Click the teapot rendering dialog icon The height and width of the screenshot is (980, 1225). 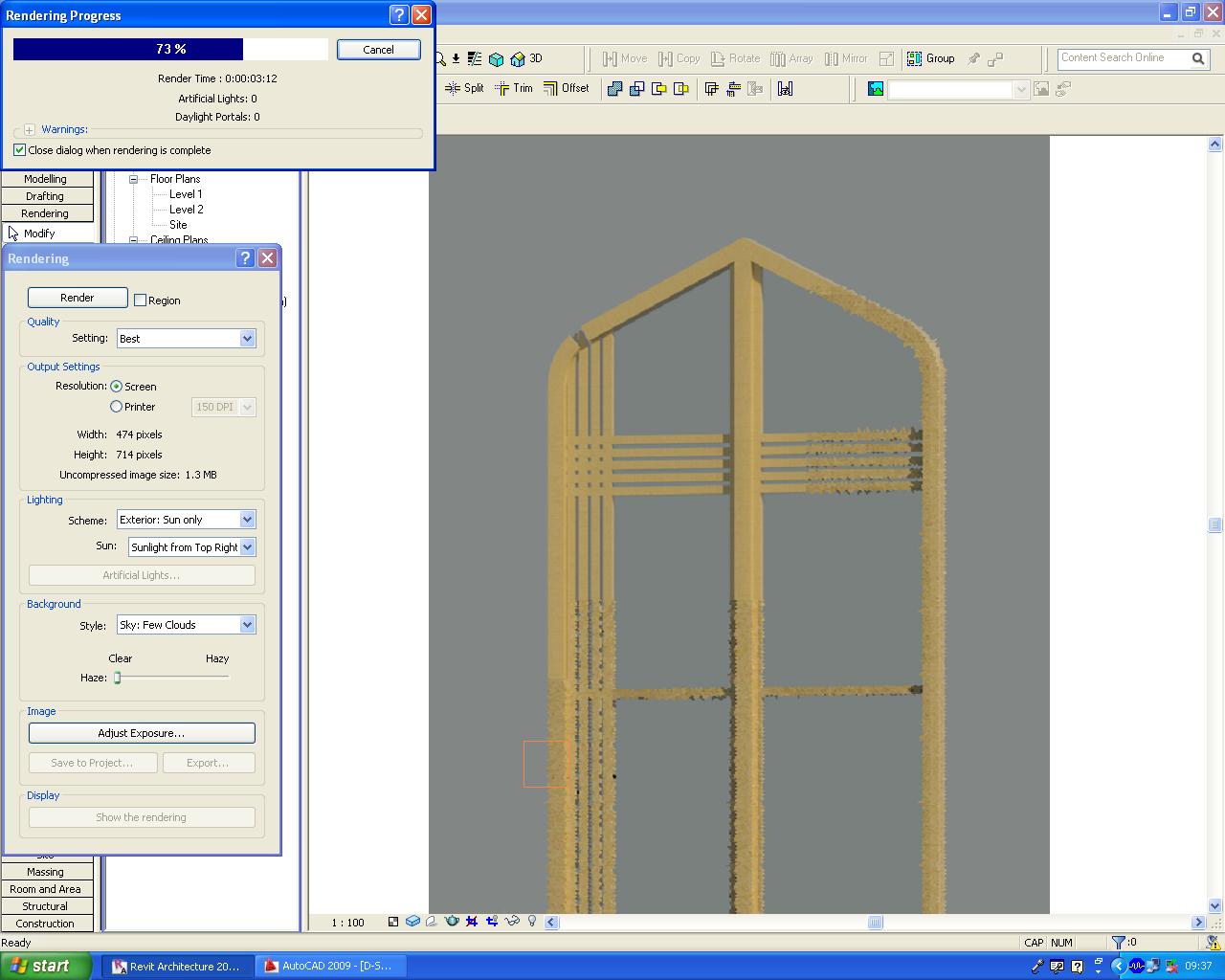tap(452, 922)
